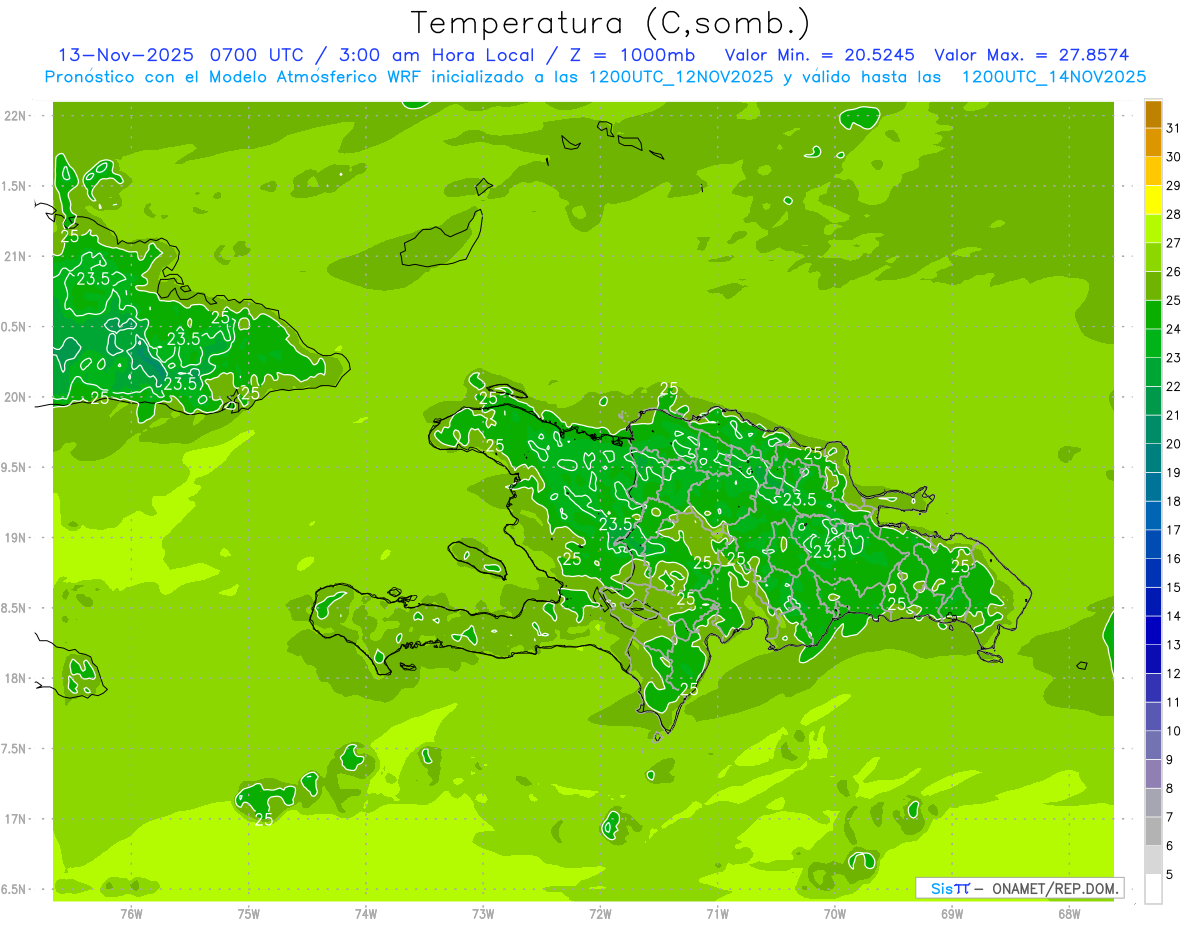Click legend value '11'
Viewport: 1200px width, 927px height.
click(x=1174, y=703)
